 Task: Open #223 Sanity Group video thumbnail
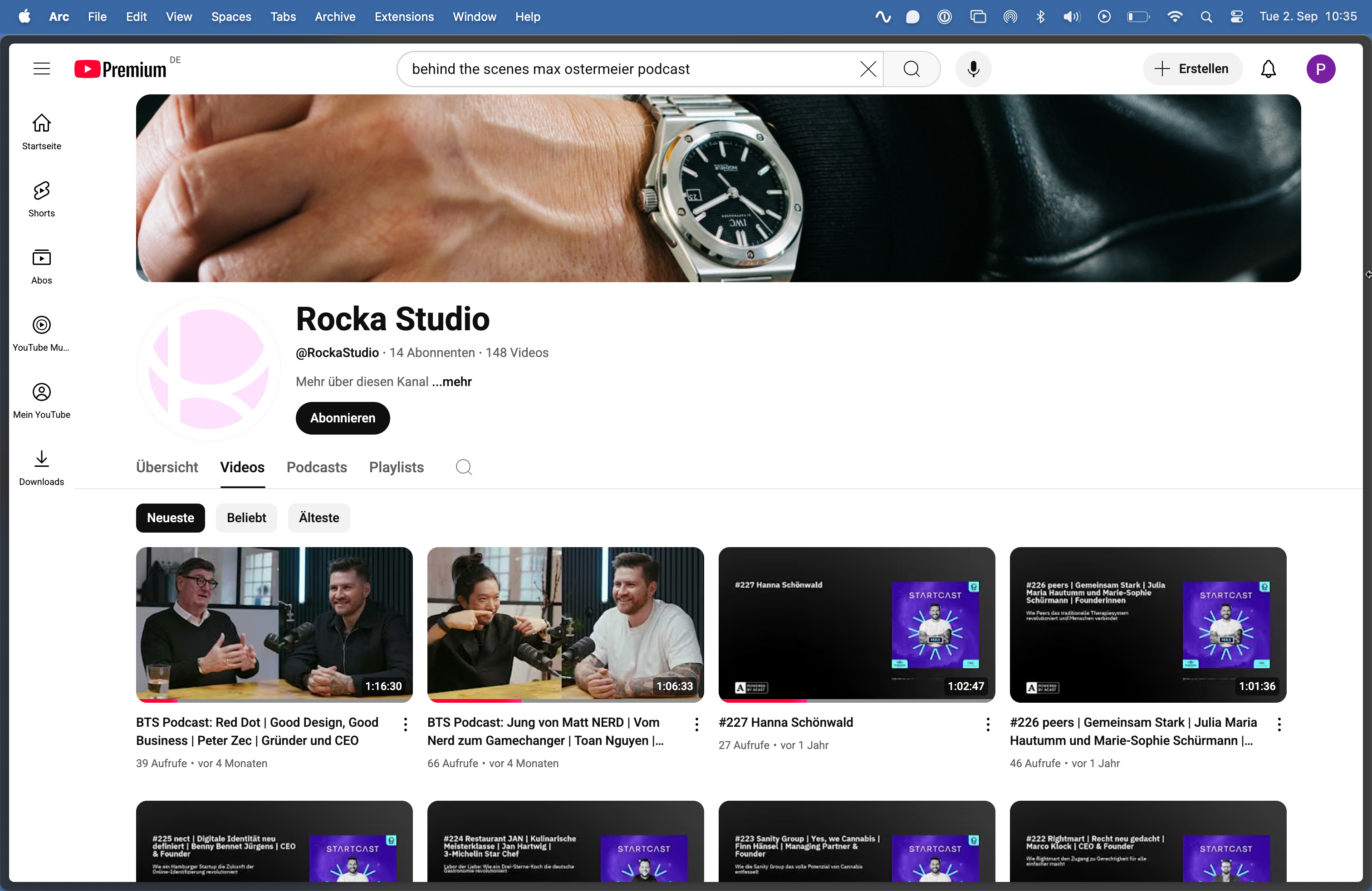pos(857,842)
